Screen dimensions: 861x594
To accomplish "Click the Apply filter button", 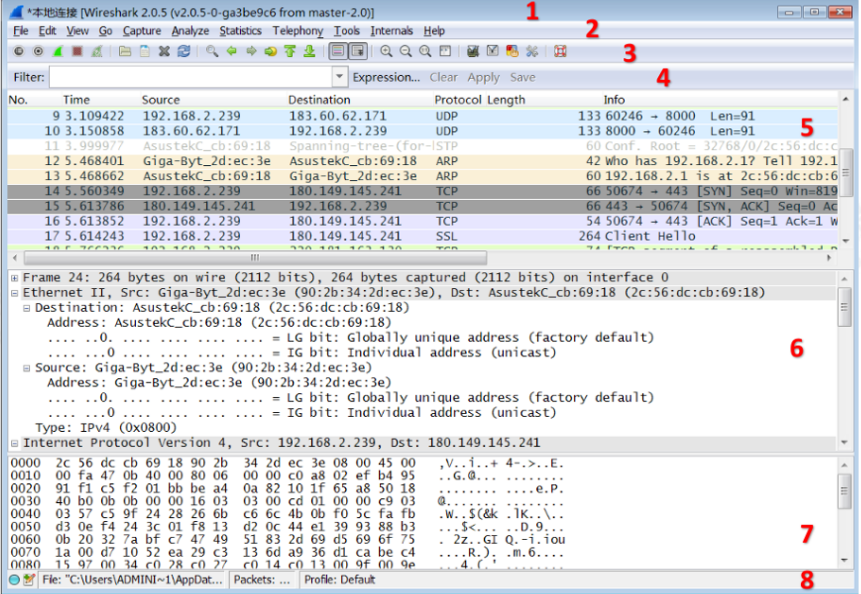I will (483, 77).
